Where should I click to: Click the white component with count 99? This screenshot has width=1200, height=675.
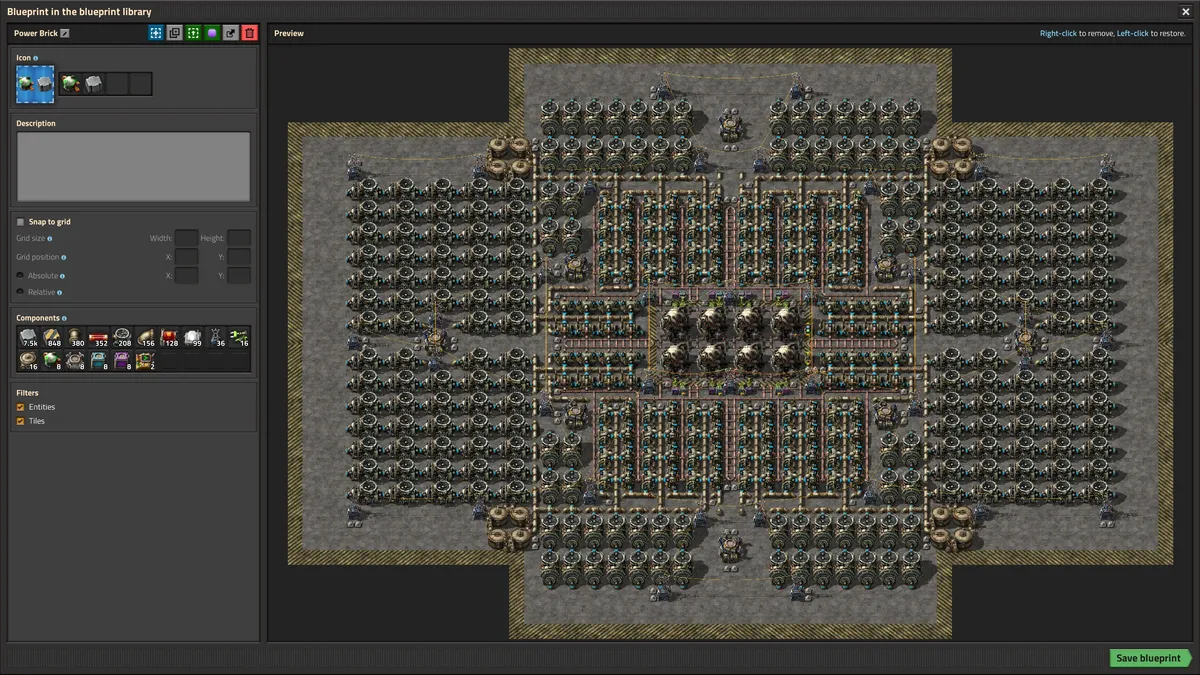tap(192, 337)
